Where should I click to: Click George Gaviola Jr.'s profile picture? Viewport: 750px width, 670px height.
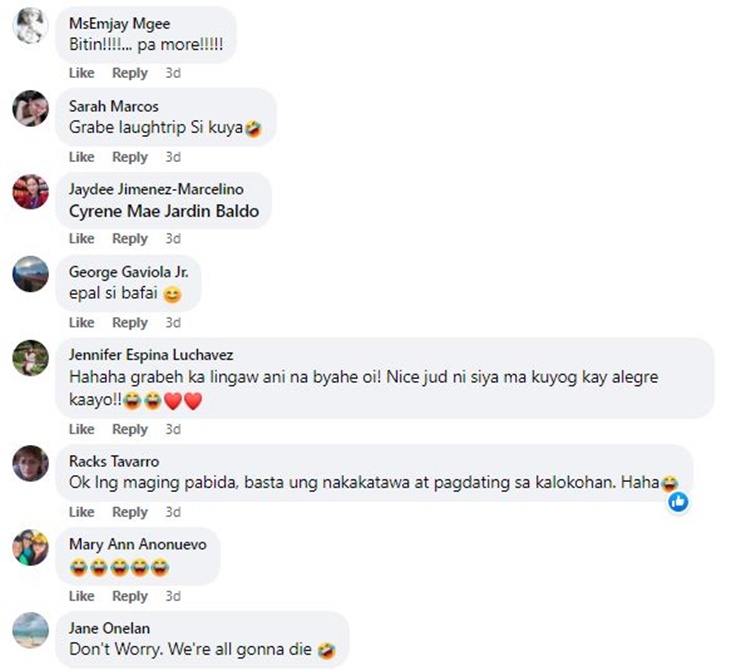(30, 274)
